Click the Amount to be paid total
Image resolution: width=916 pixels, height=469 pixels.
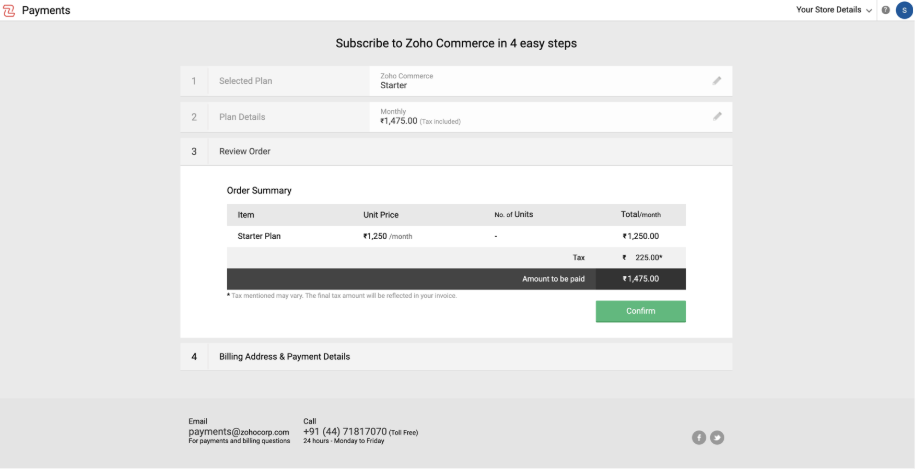[x=640, y=279]
